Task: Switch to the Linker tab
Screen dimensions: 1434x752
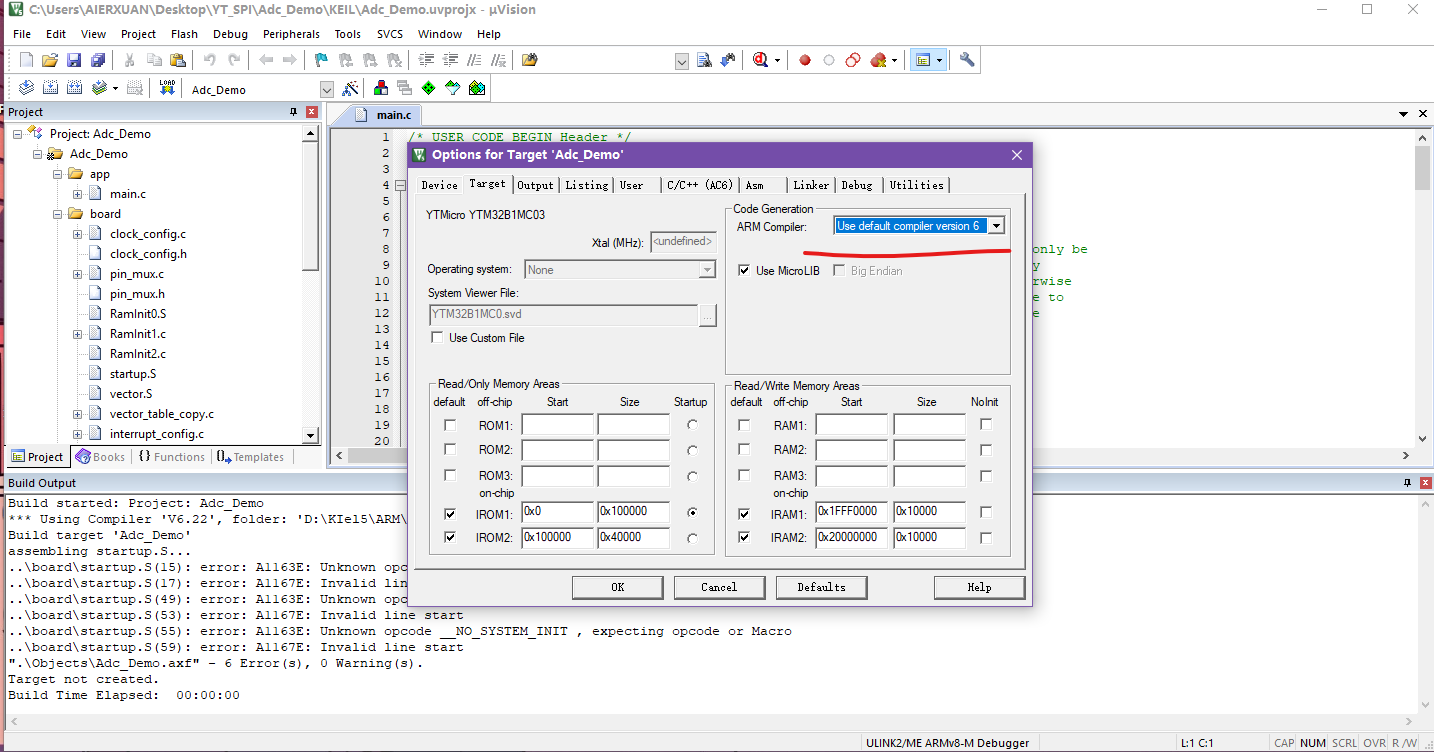Action: 811,185
